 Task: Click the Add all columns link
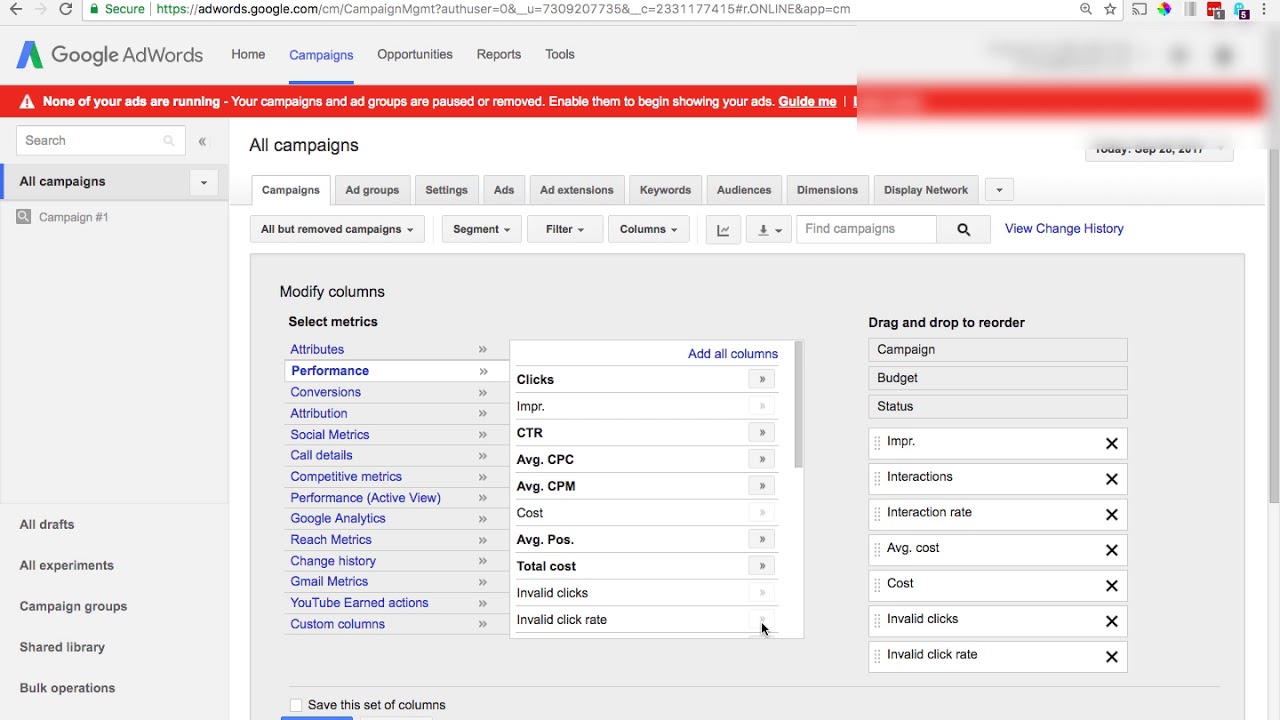point(733,354)
